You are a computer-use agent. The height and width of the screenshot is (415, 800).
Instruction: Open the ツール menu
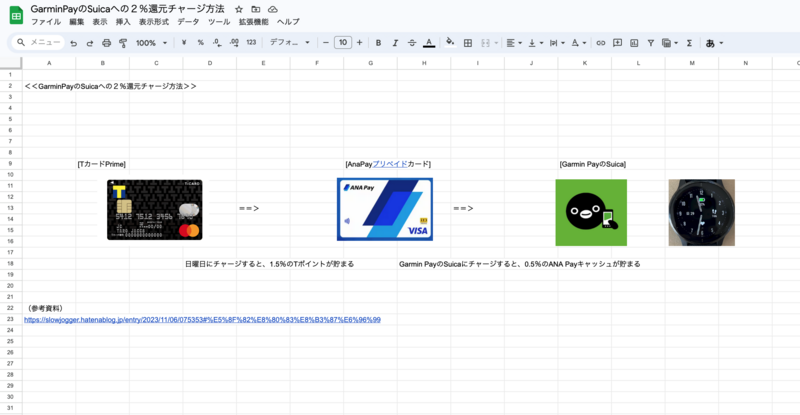point(219,22)
